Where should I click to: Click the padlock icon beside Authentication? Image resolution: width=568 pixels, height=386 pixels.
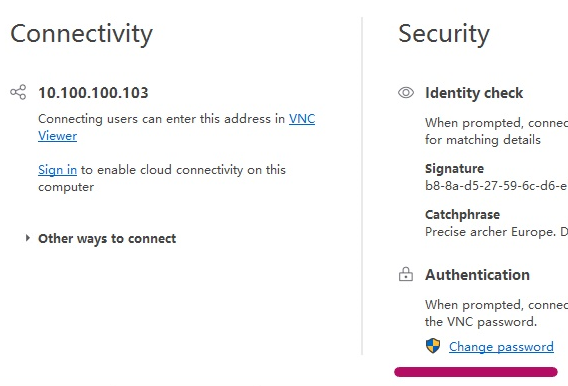[406, 274]
